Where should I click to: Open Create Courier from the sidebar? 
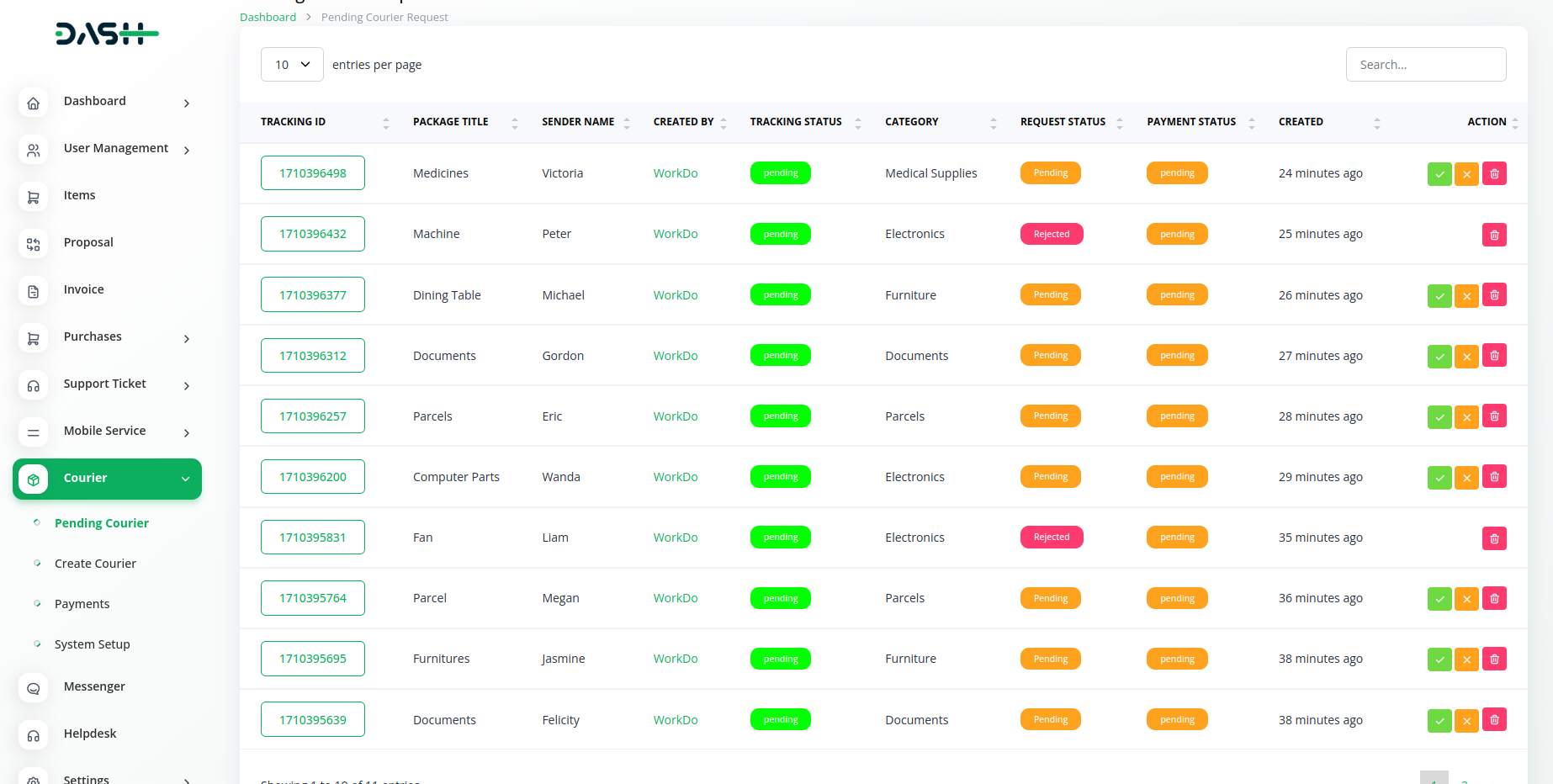pyautogui.click(x=95, y=564)
